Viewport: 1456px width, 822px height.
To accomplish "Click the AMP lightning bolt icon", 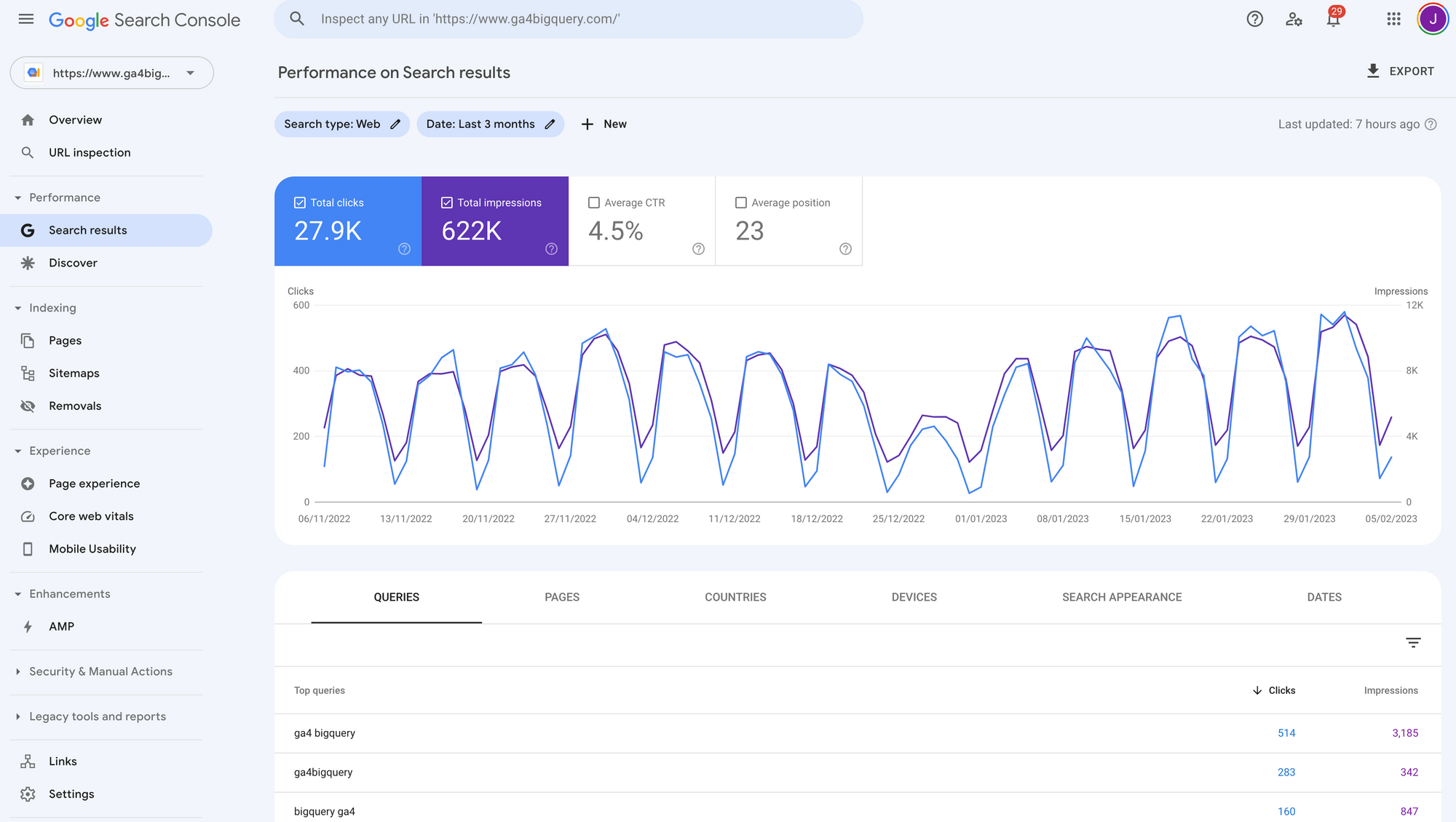I will pyautogui.click(x=28, y=627).
